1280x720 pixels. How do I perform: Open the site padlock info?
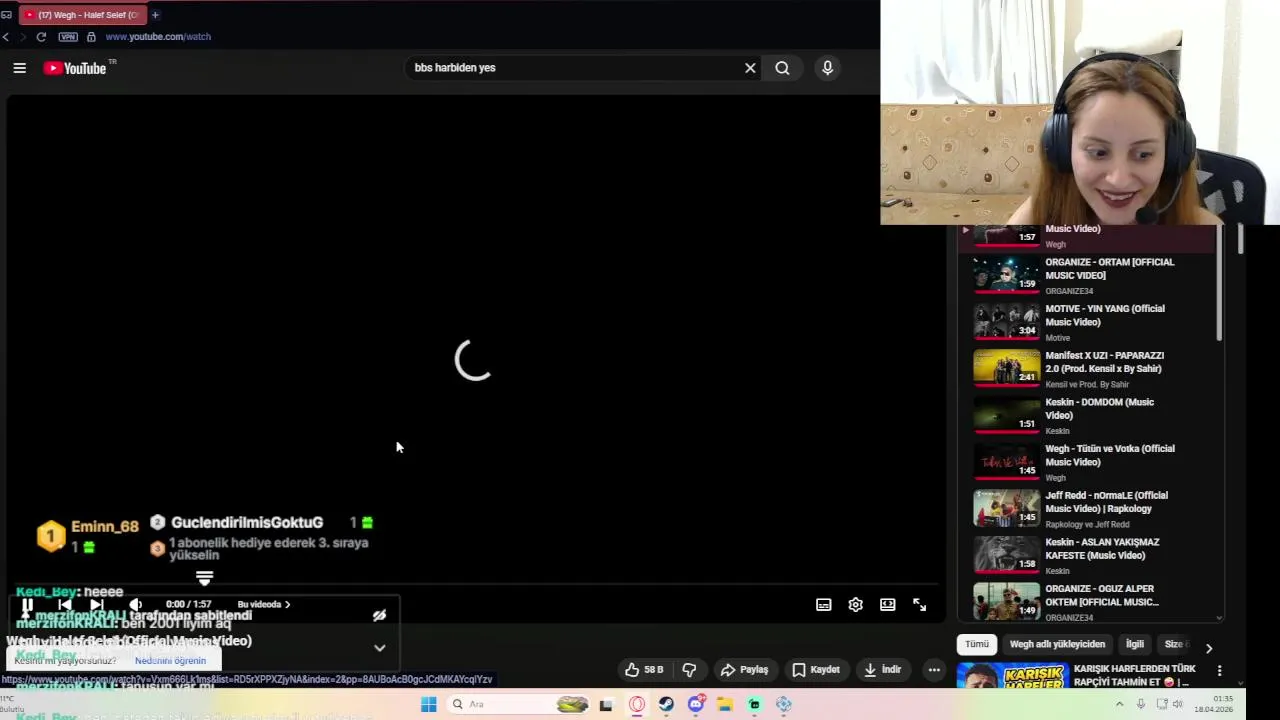tap(91, 37)
